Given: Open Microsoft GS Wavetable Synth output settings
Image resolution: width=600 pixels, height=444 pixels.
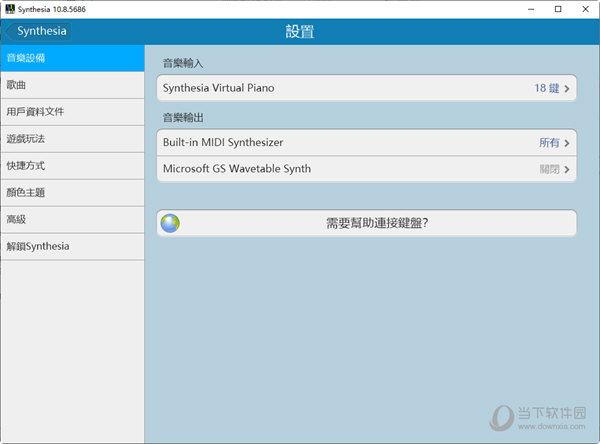Looking at the screenshot, I should (367, 169).
